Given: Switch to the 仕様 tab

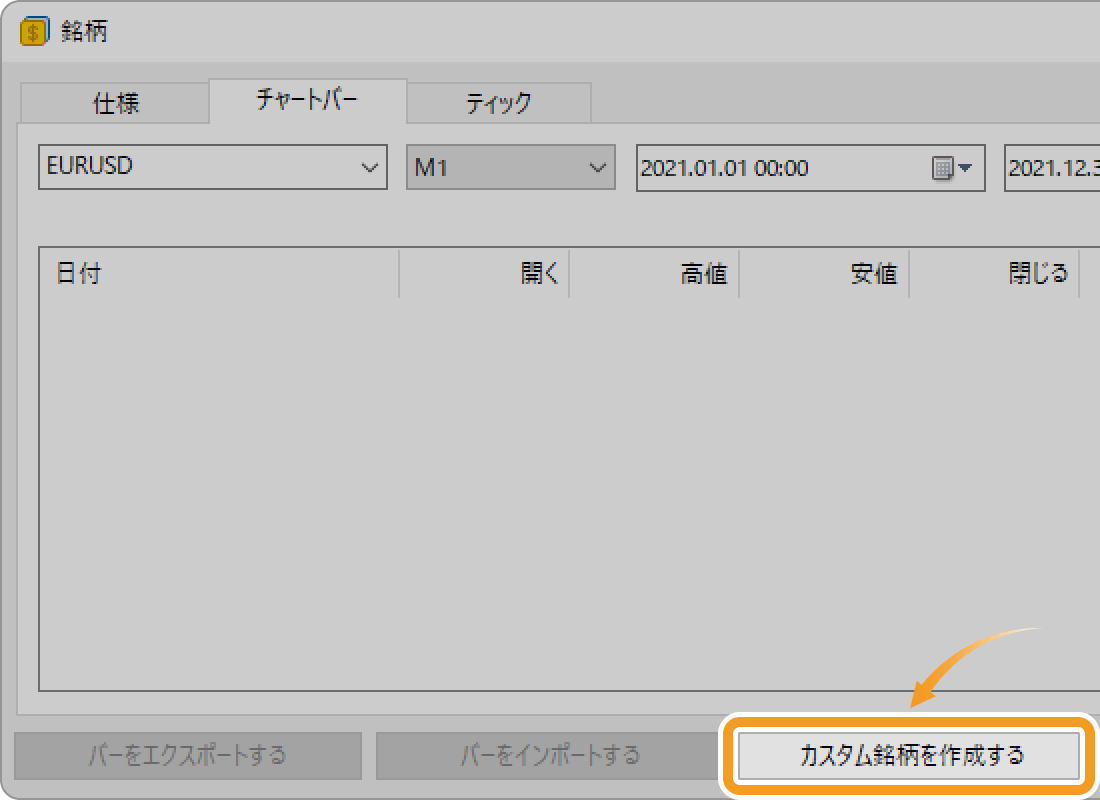Looking at the screenshot, I should pyautogui.click(x=116, y=103).
